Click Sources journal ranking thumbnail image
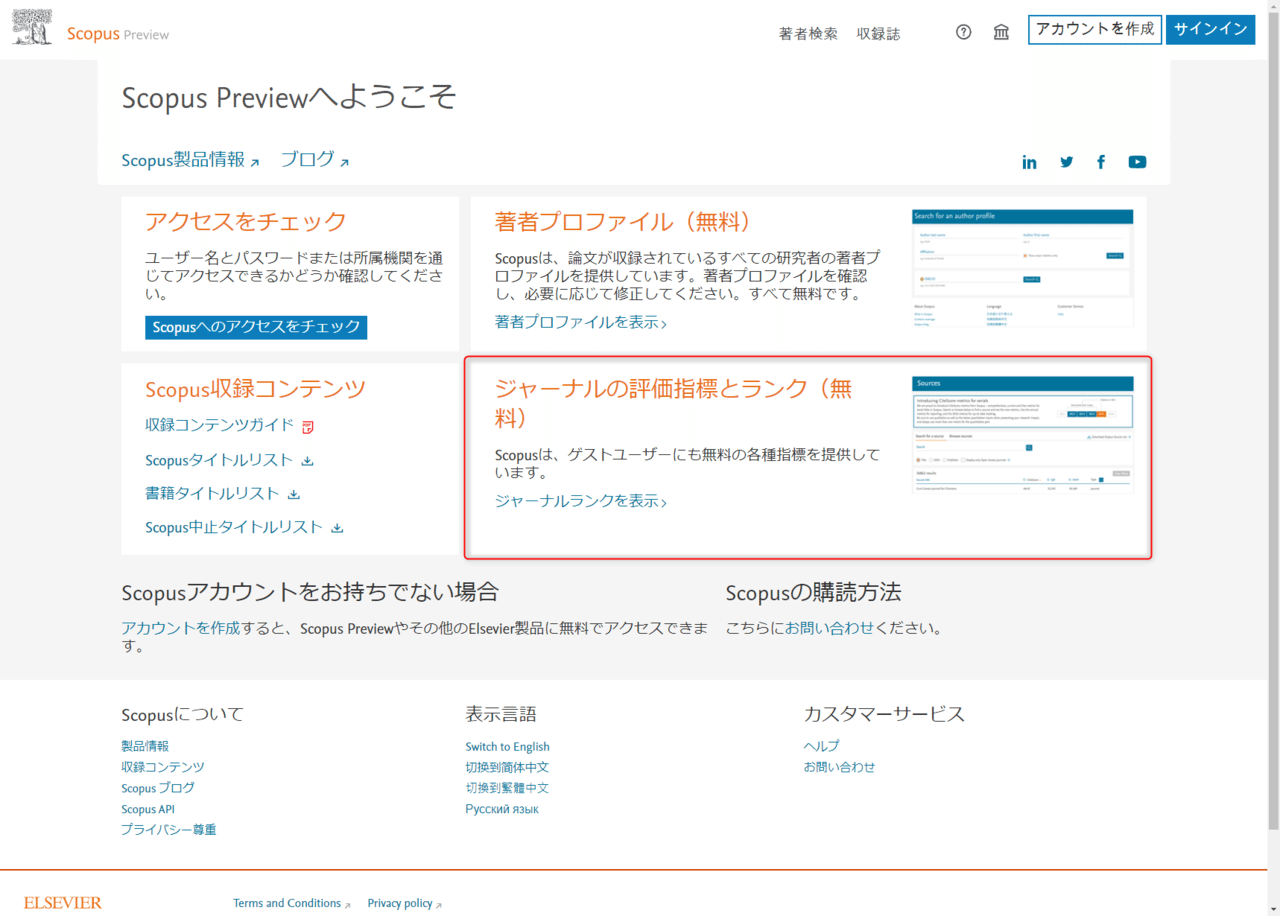This screenshot has width=1280, height=916. click(x=1023, y=435)
